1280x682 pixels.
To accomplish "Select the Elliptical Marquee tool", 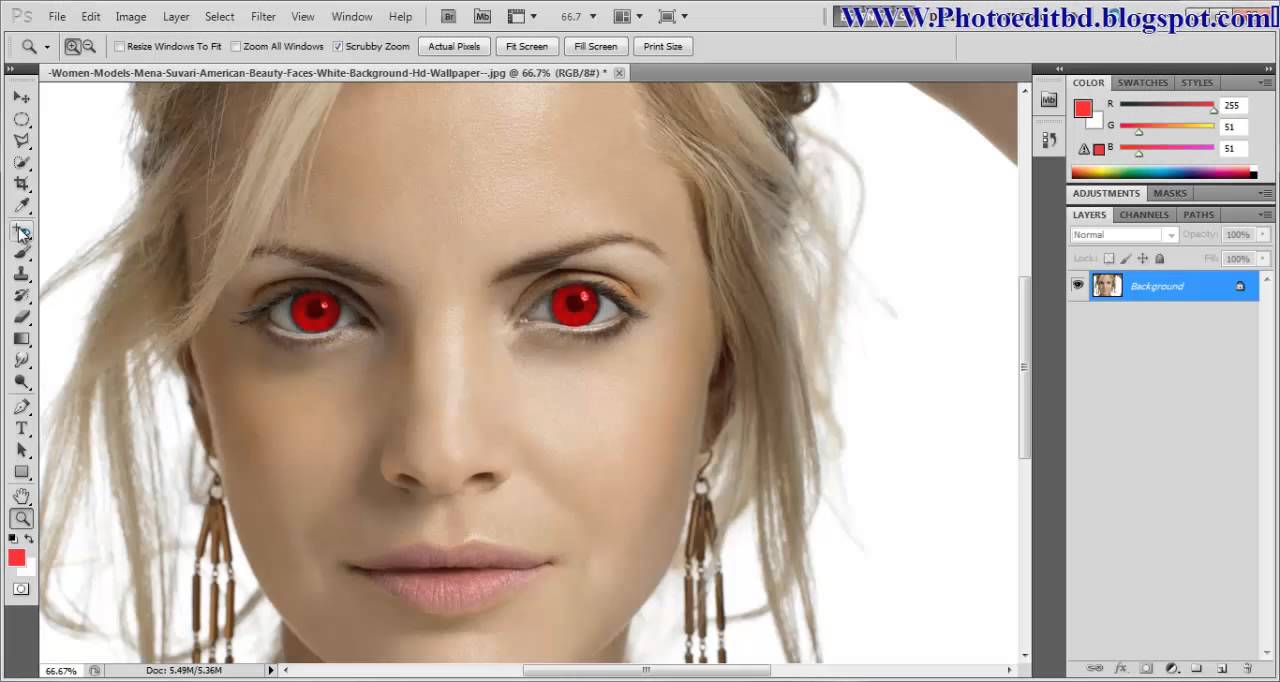I will pos(21,119).
